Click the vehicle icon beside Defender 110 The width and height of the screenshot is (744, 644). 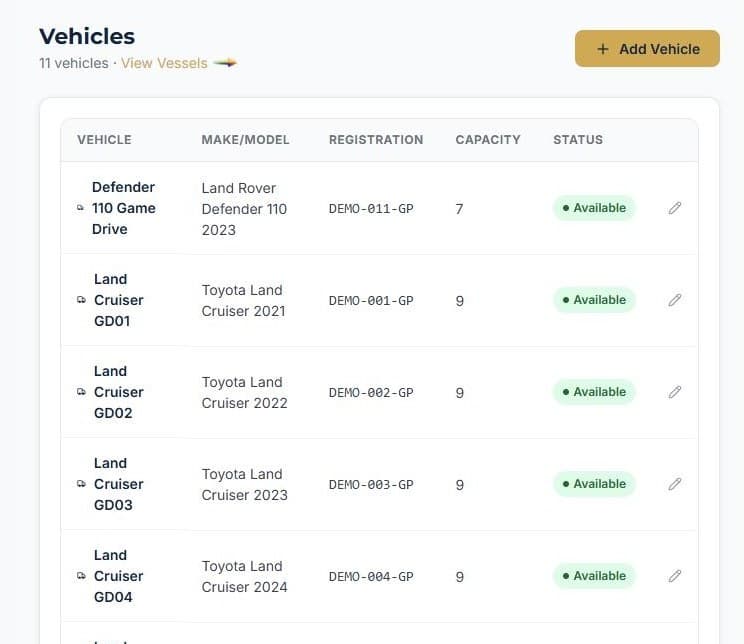(x=80, y=208)
